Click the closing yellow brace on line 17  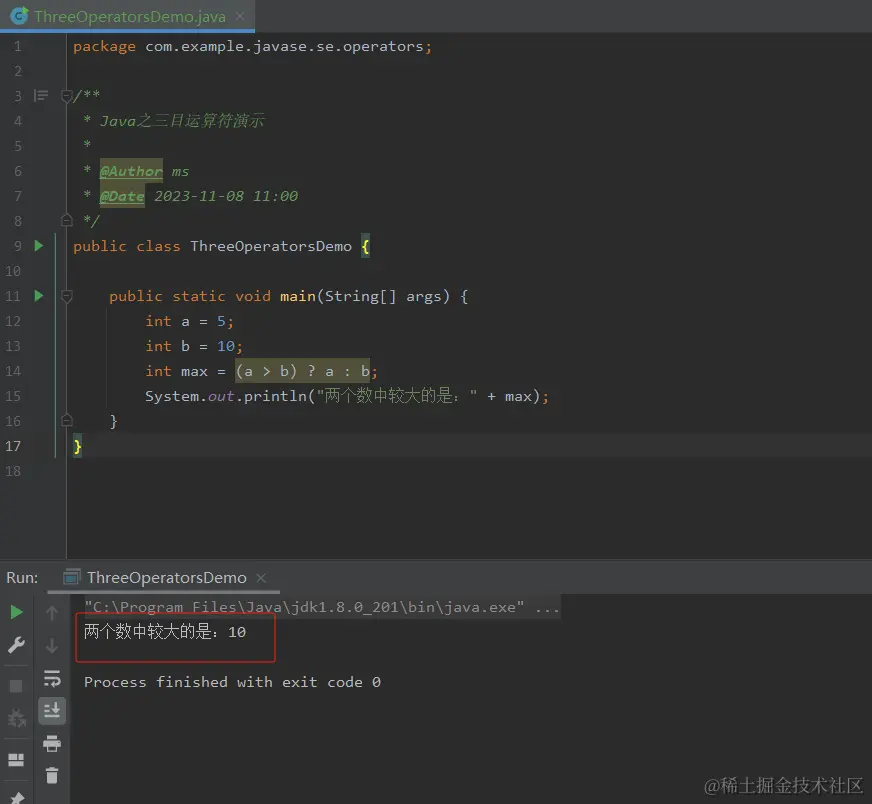point(77,446)
